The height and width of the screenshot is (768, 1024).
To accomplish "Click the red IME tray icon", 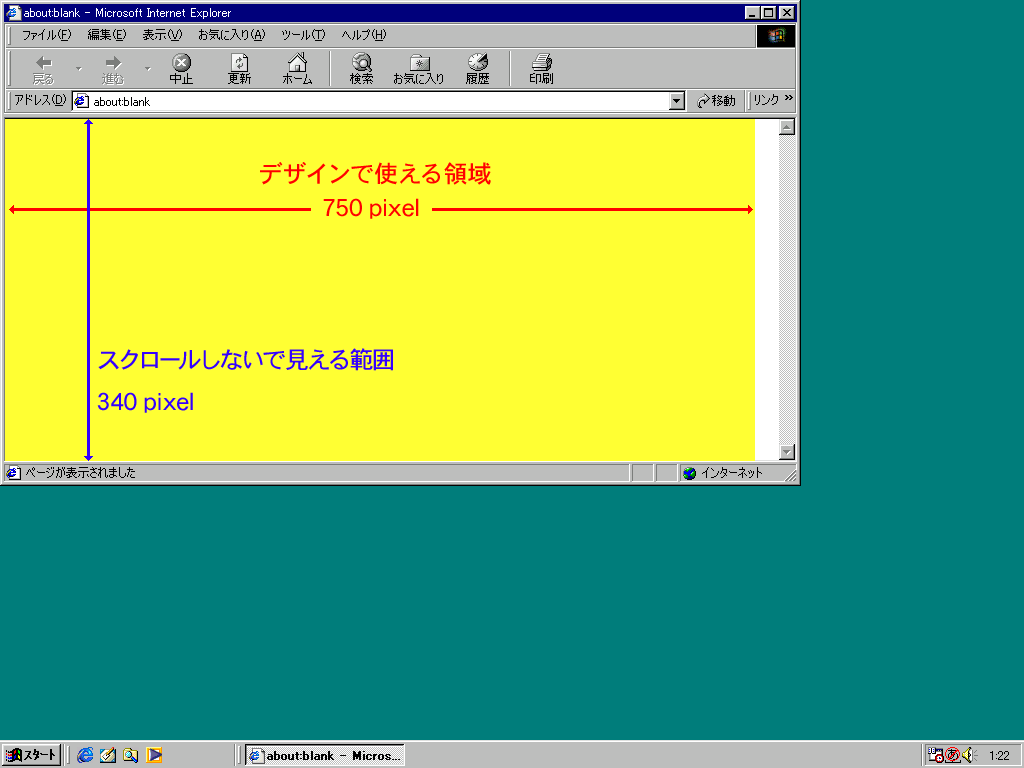I will (952, 755).
